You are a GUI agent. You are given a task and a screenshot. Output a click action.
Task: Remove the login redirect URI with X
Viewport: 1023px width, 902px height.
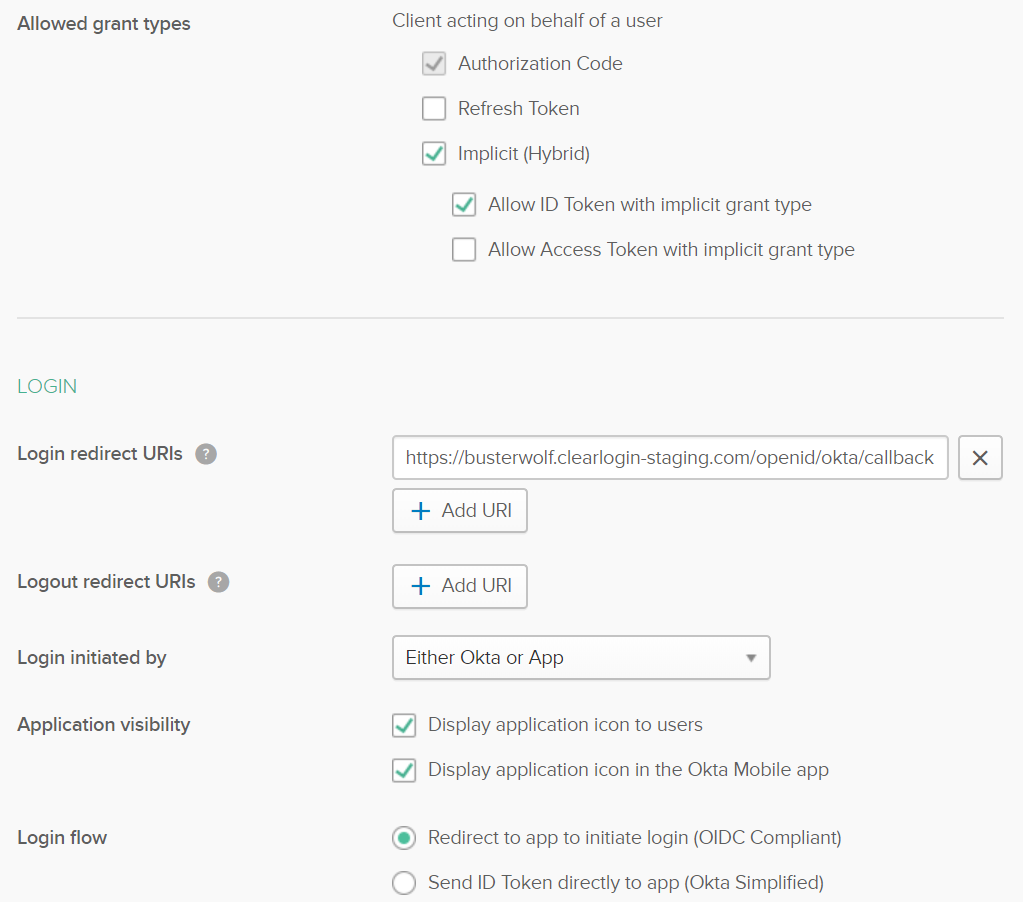[x=980, y=458]
